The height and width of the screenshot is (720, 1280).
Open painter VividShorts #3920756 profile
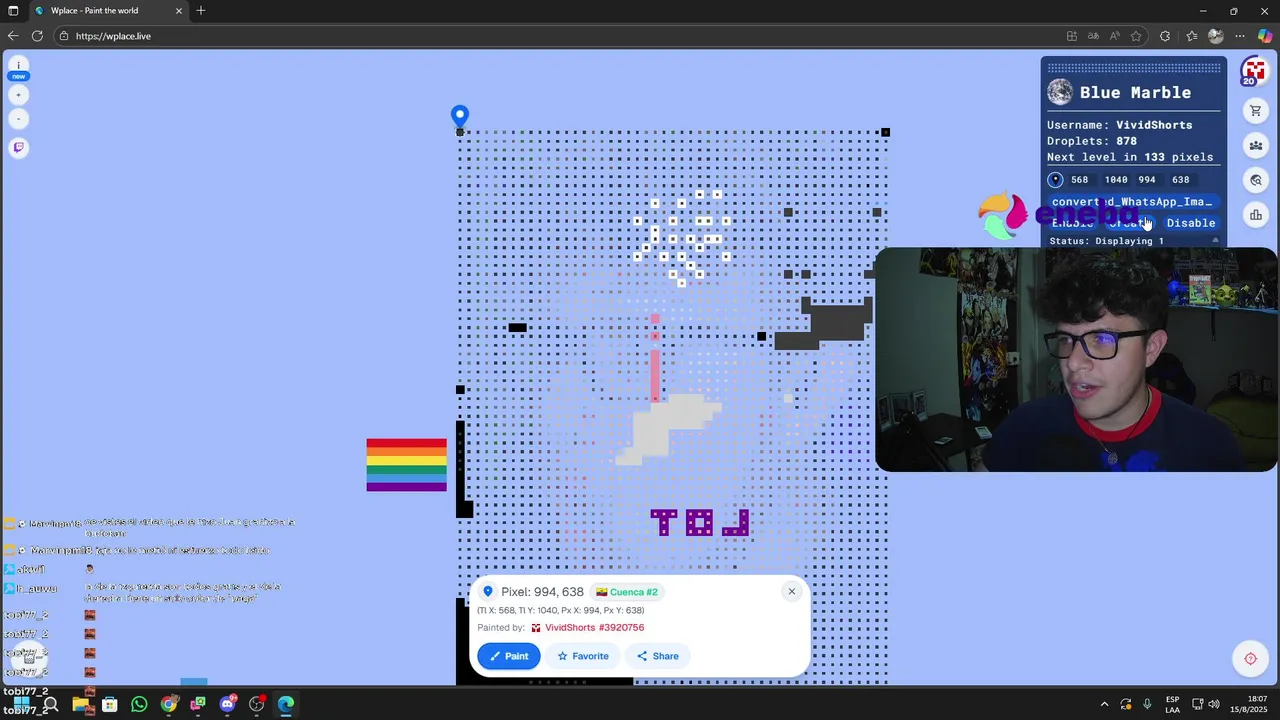(594, 628)
